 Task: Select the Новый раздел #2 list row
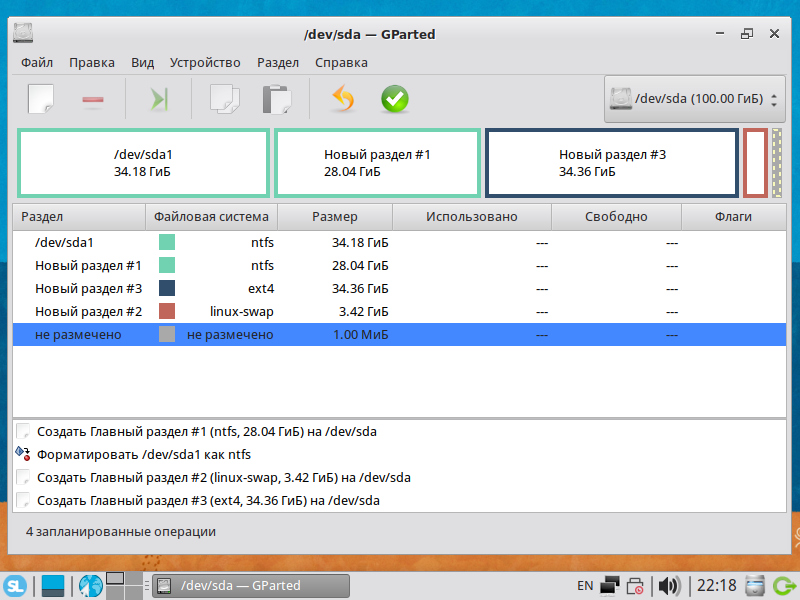click(399, 311)
